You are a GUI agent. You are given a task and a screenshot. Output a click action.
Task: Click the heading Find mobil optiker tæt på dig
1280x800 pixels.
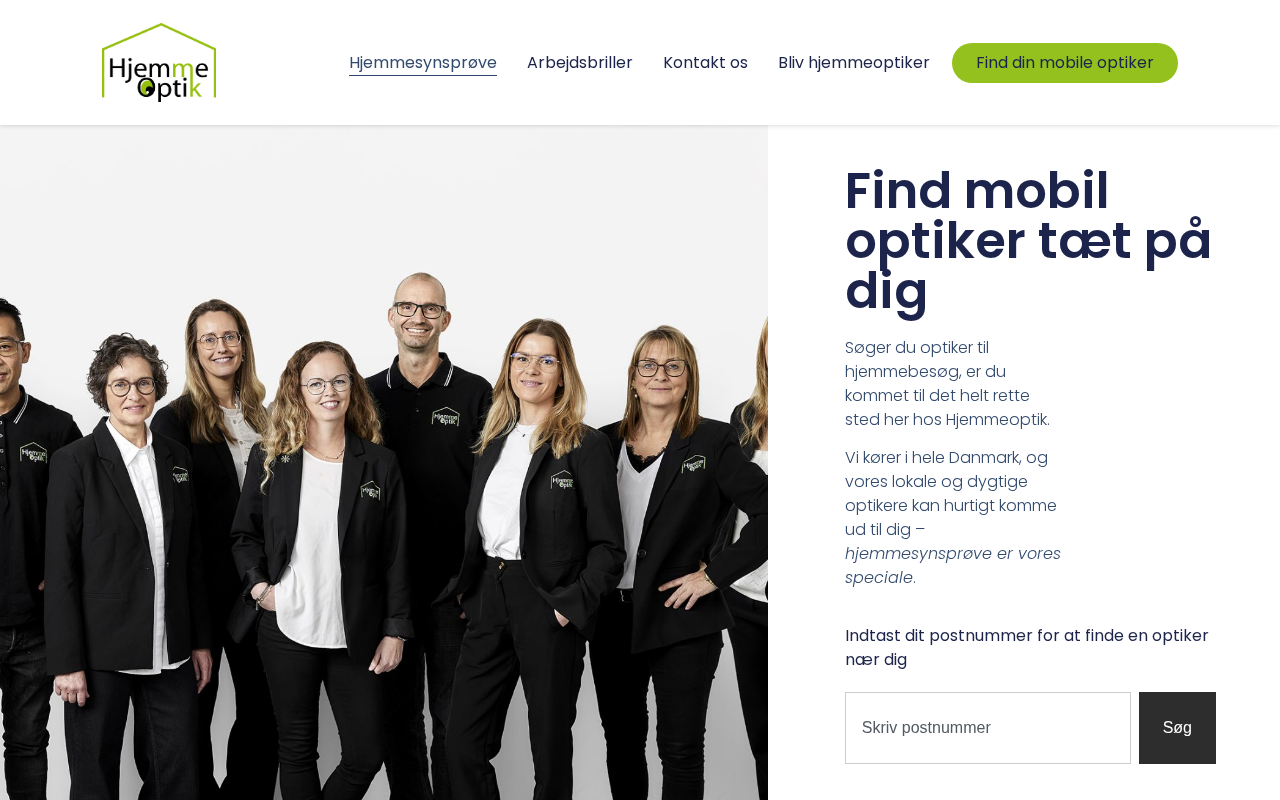pyautogui.click(x=1028, y=240)
